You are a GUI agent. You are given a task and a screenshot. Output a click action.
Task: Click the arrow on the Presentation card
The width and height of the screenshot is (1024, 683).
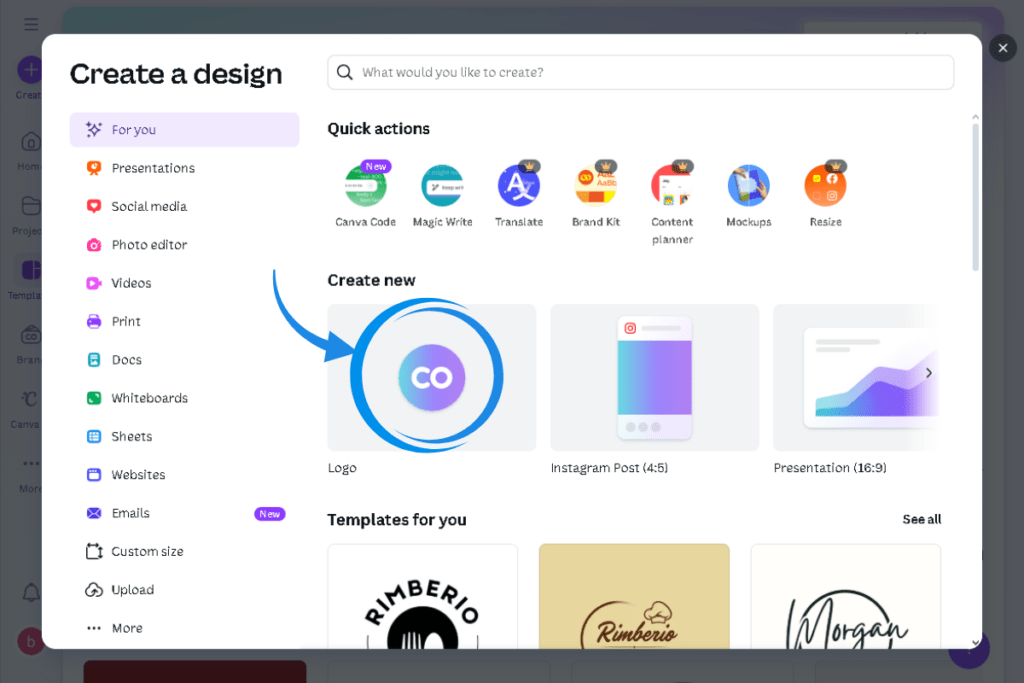coord(928,371)
